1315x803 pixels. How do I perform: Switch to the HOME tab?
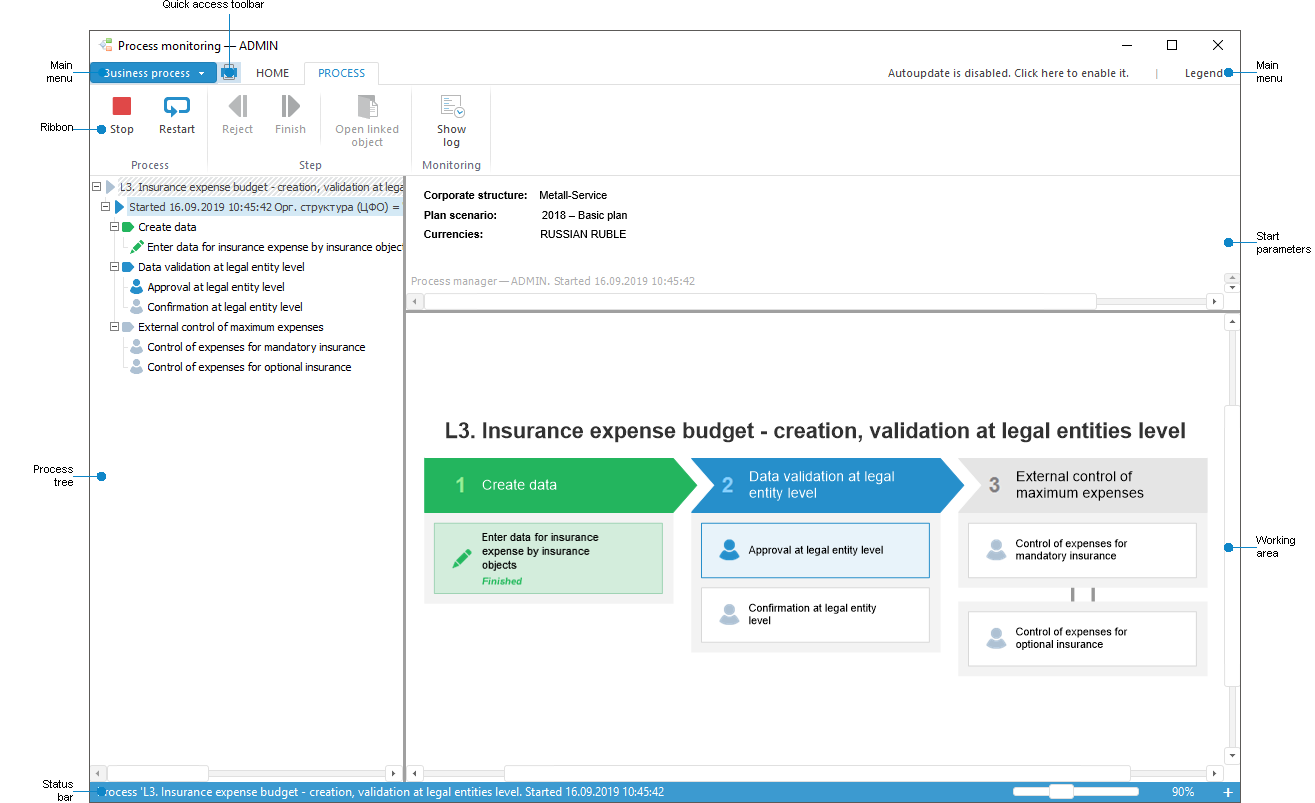pyautogui.click(x=272, y=73)
